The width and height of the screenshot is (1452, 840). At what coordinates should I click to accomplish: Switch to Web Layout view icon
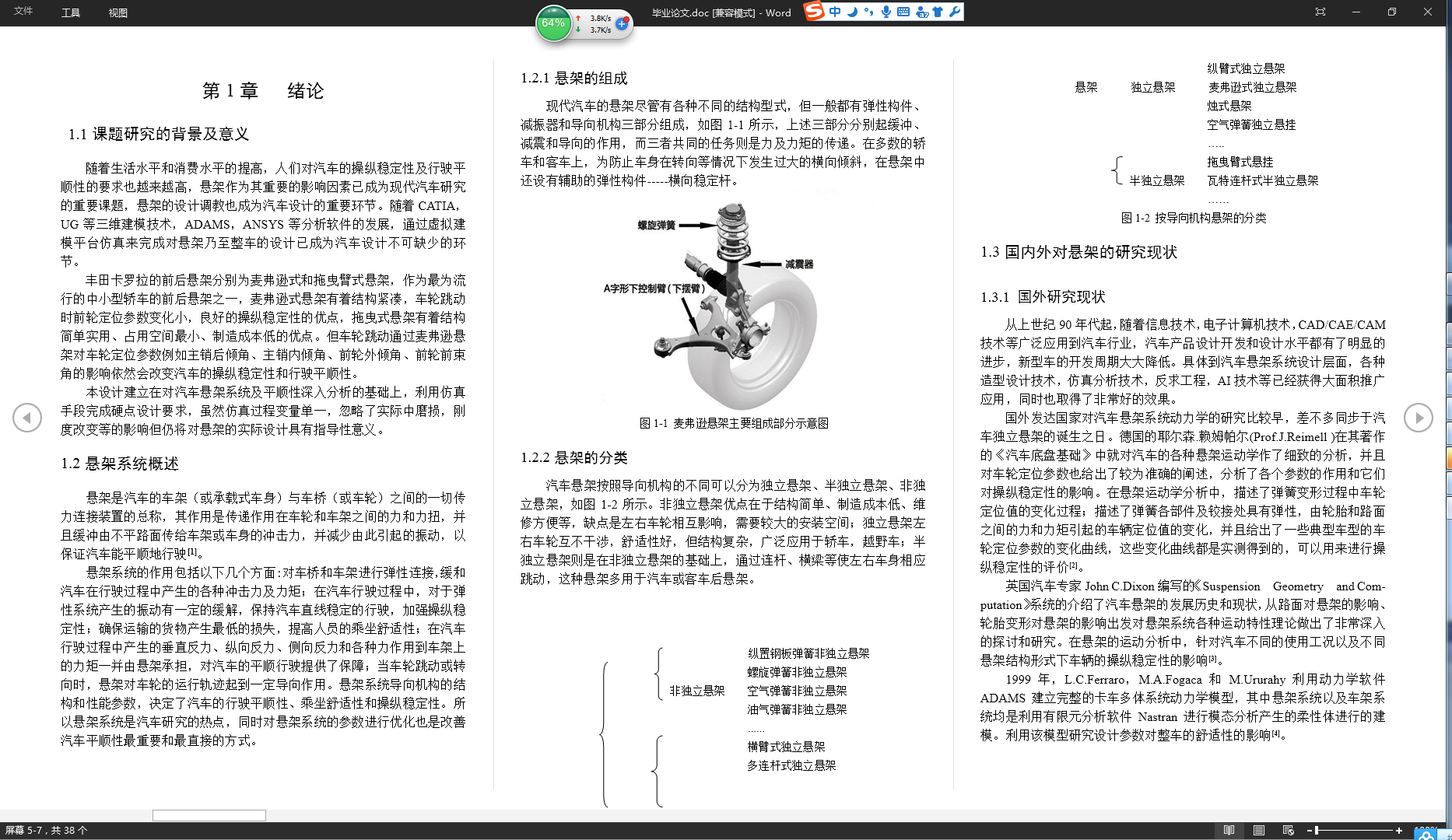(1289, 830)
